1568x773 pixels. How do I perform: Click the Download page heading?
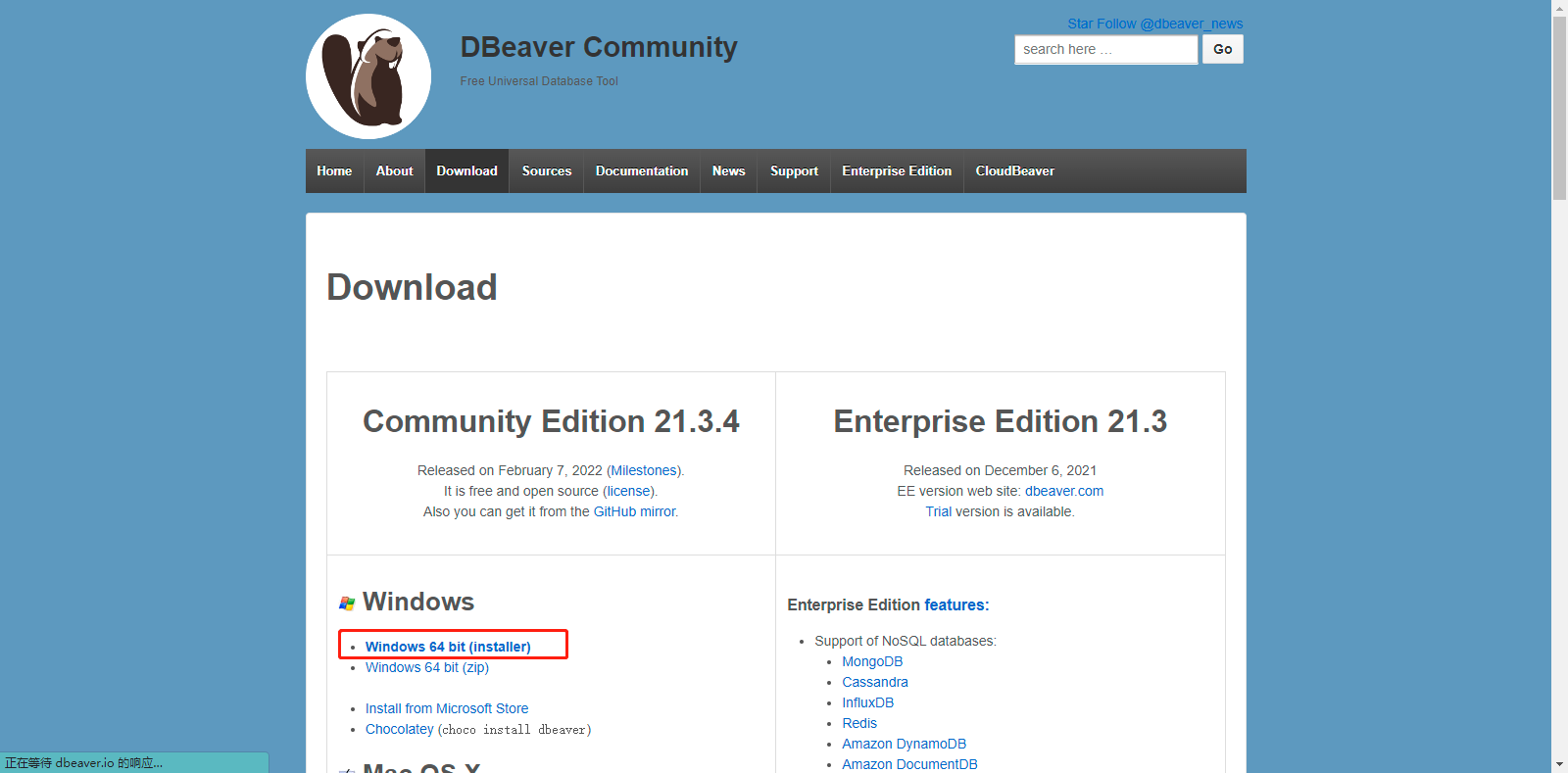(412, 287)
